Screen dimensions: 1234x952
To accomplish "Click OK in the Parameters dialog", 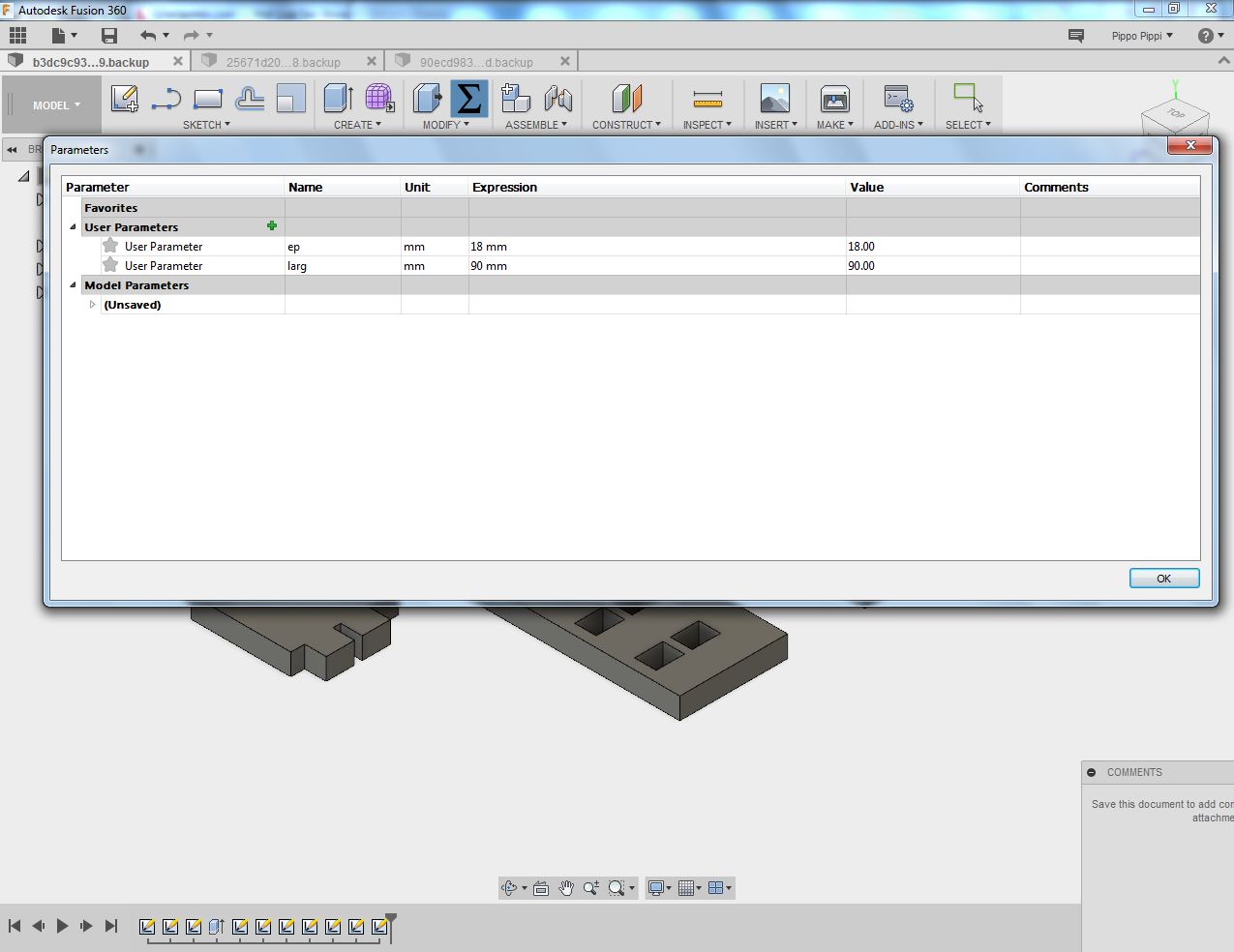I will (x=1164, y=579).
